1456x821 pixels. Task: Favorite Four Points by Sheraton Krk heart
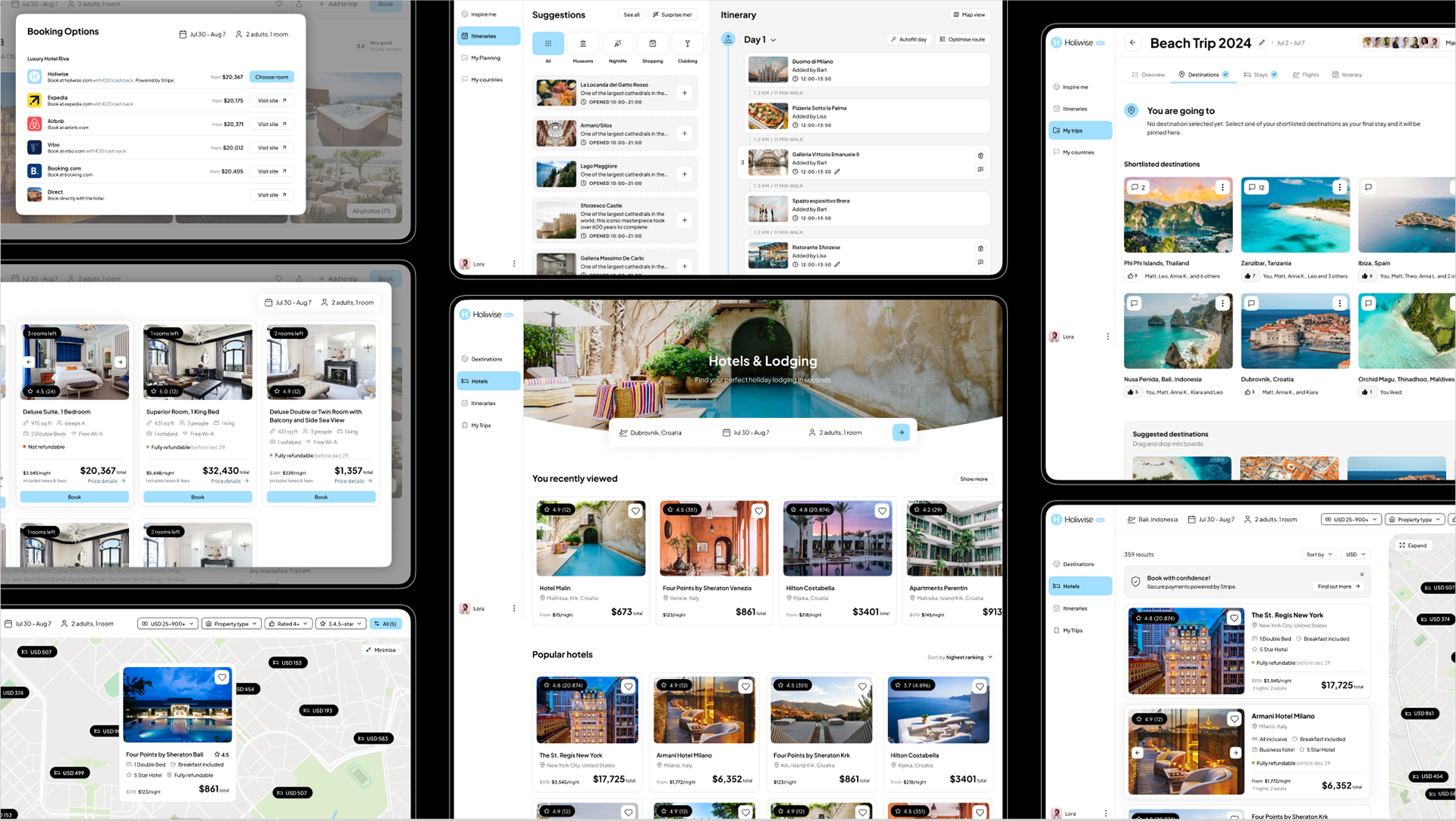(x=862, y=686)
